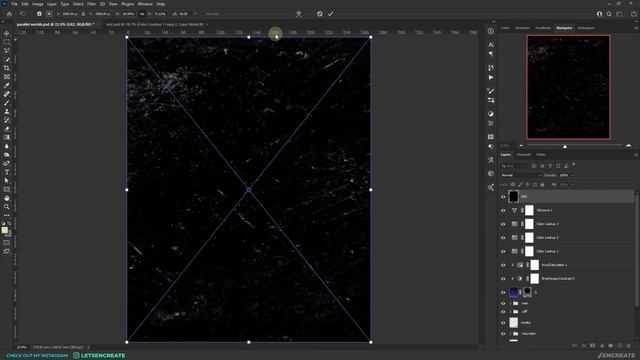Switch to the second document tab

(155, 24)
